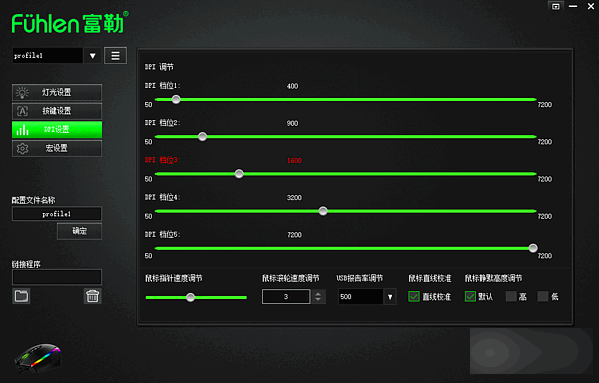This screenshot has height=383, width=599.
Task: Expand the profile1 dropdown arrow
Action: (92, 56)
